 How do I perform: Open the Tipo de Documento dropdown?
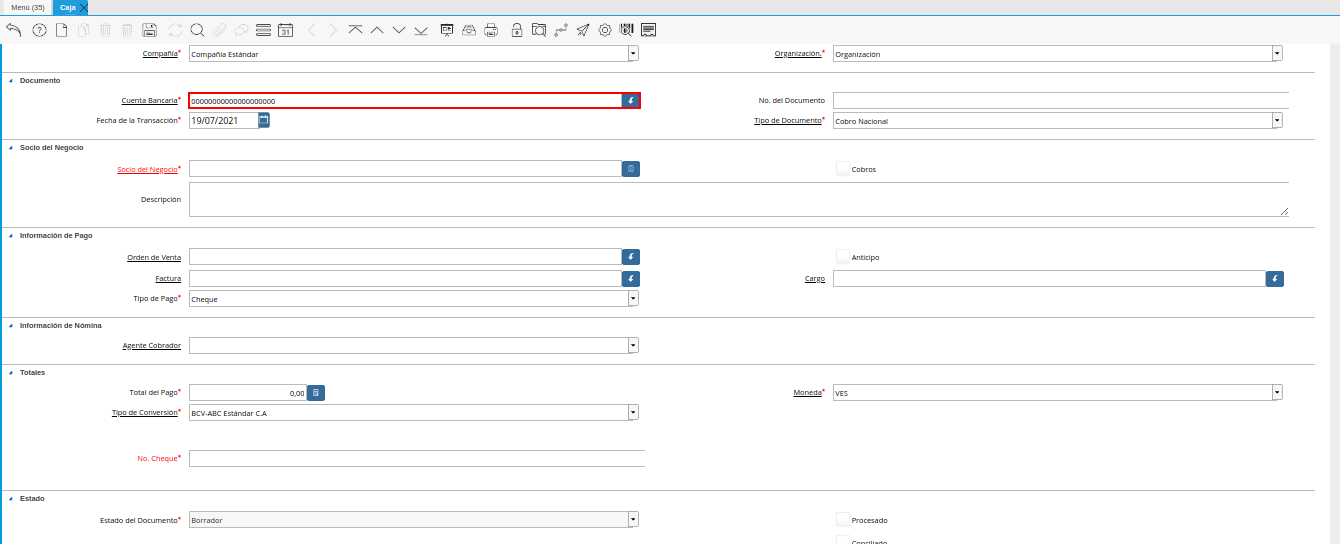coord(1277,121)
